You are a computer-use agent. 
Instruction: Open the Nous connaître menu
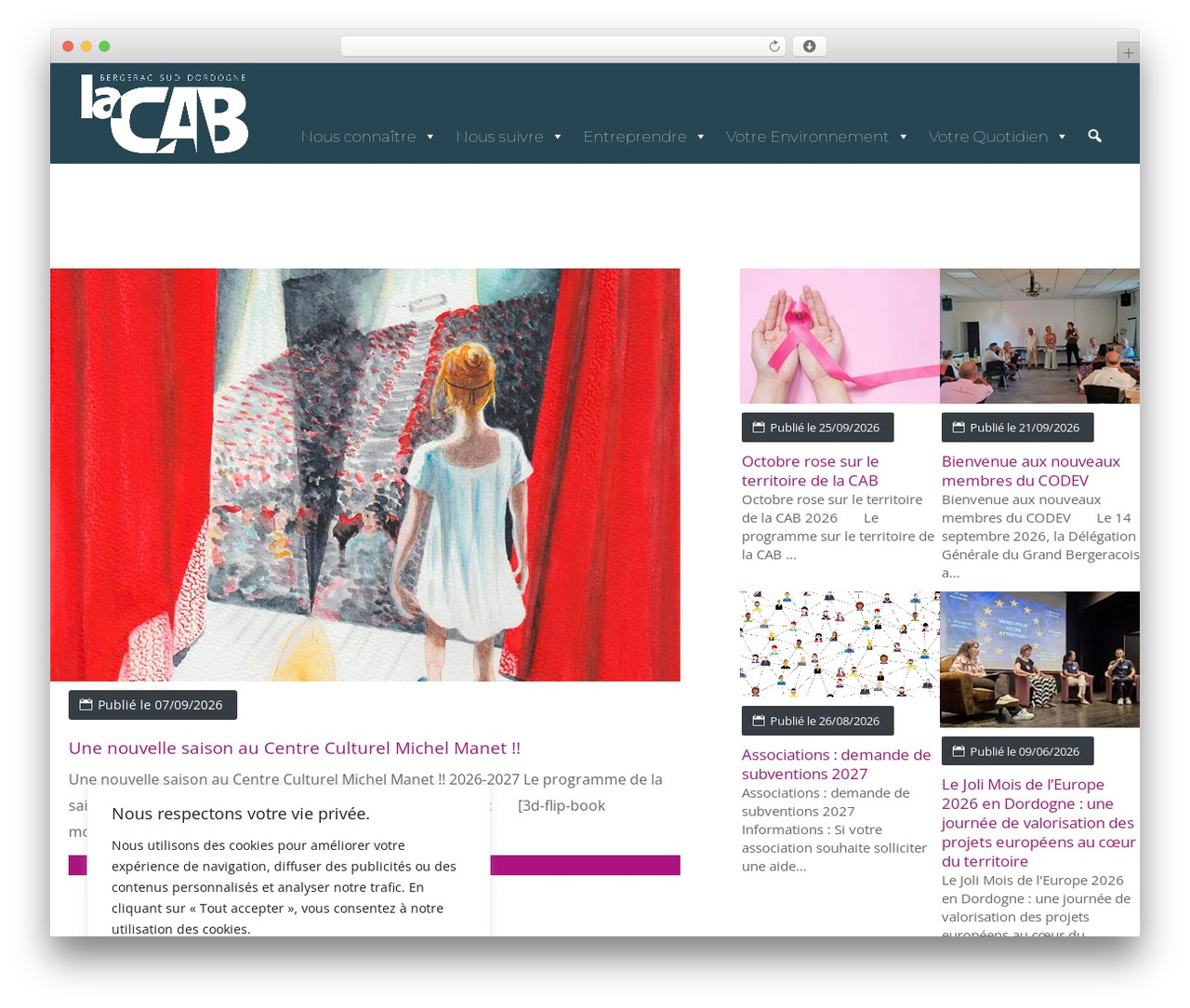point(359,137)
